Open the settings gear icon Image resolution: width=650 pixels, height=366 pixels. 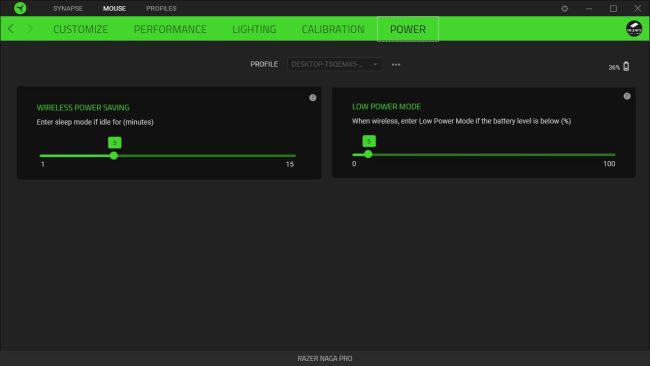pos(564,8)
